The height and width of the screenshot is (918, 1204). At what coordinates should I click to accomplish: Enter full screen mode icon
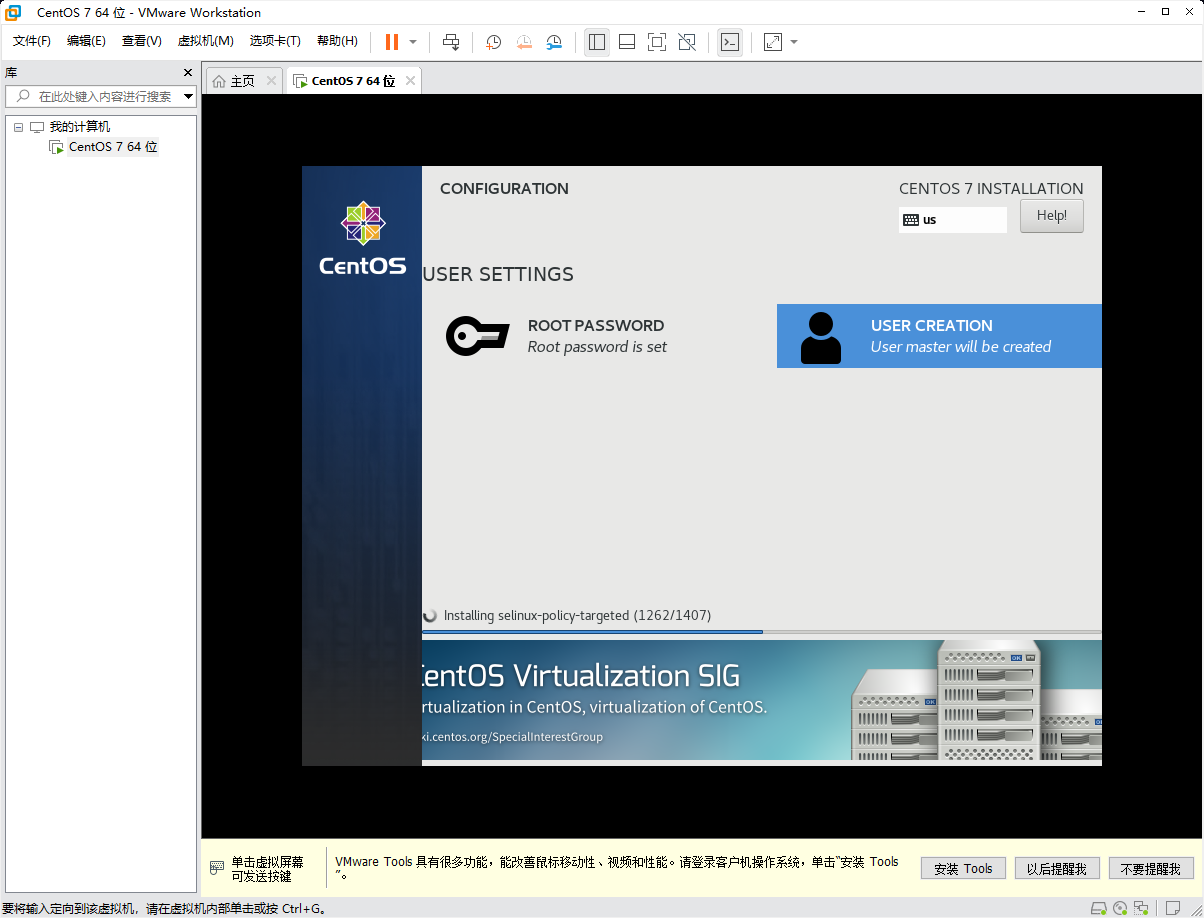[x=657, y=42]
